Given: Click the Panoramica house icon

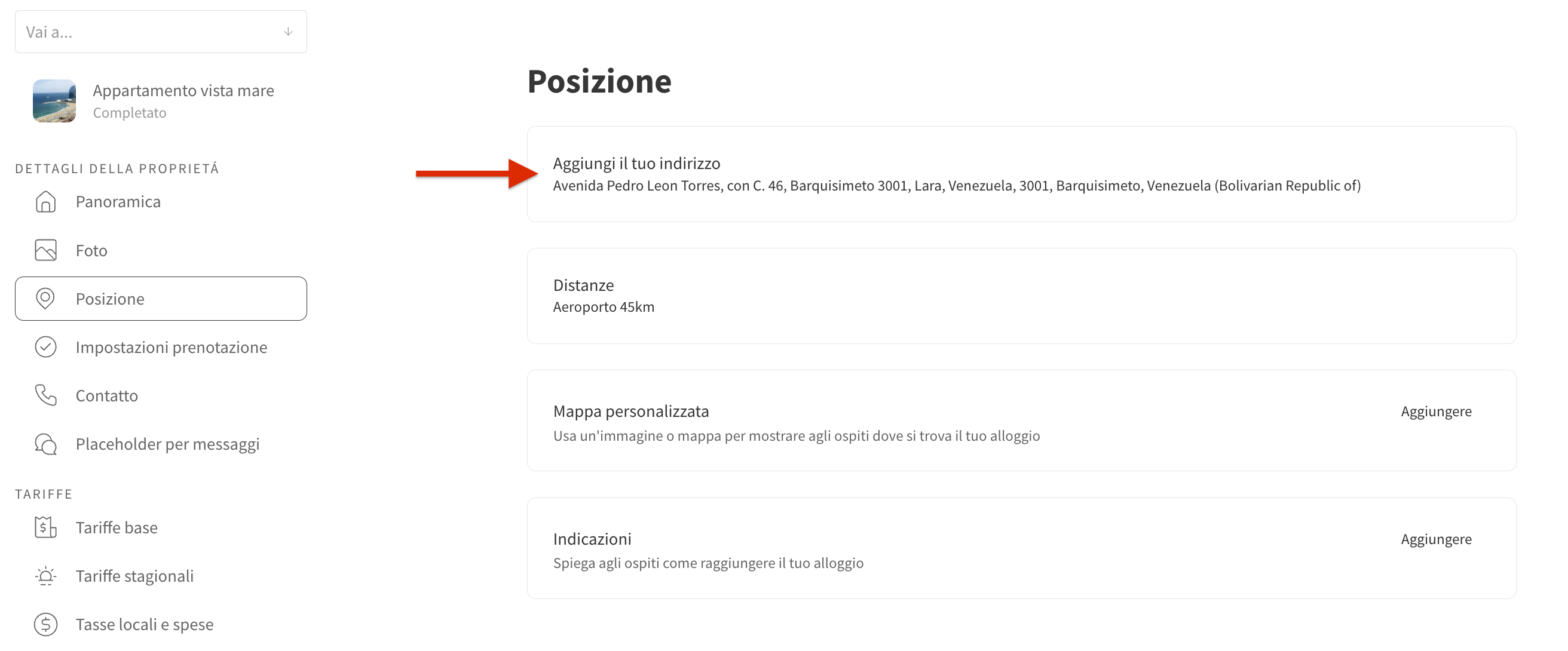Looking at the screenshot, I should point(45,202).
